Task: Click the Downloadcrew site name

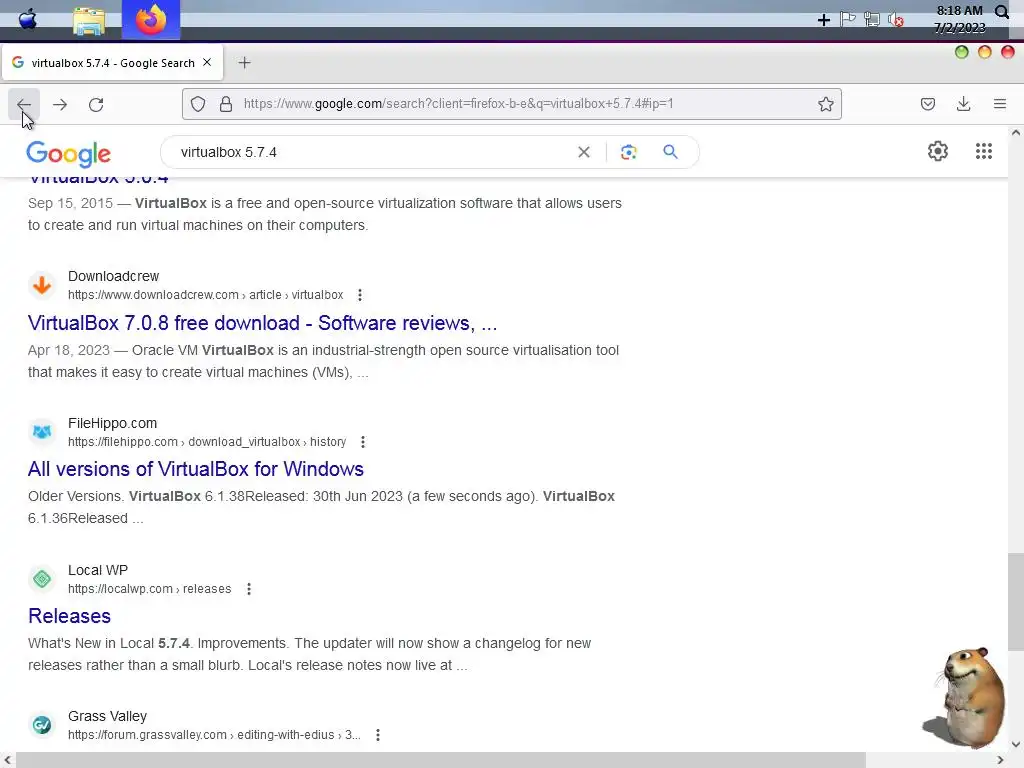Action: click(114, 276)
